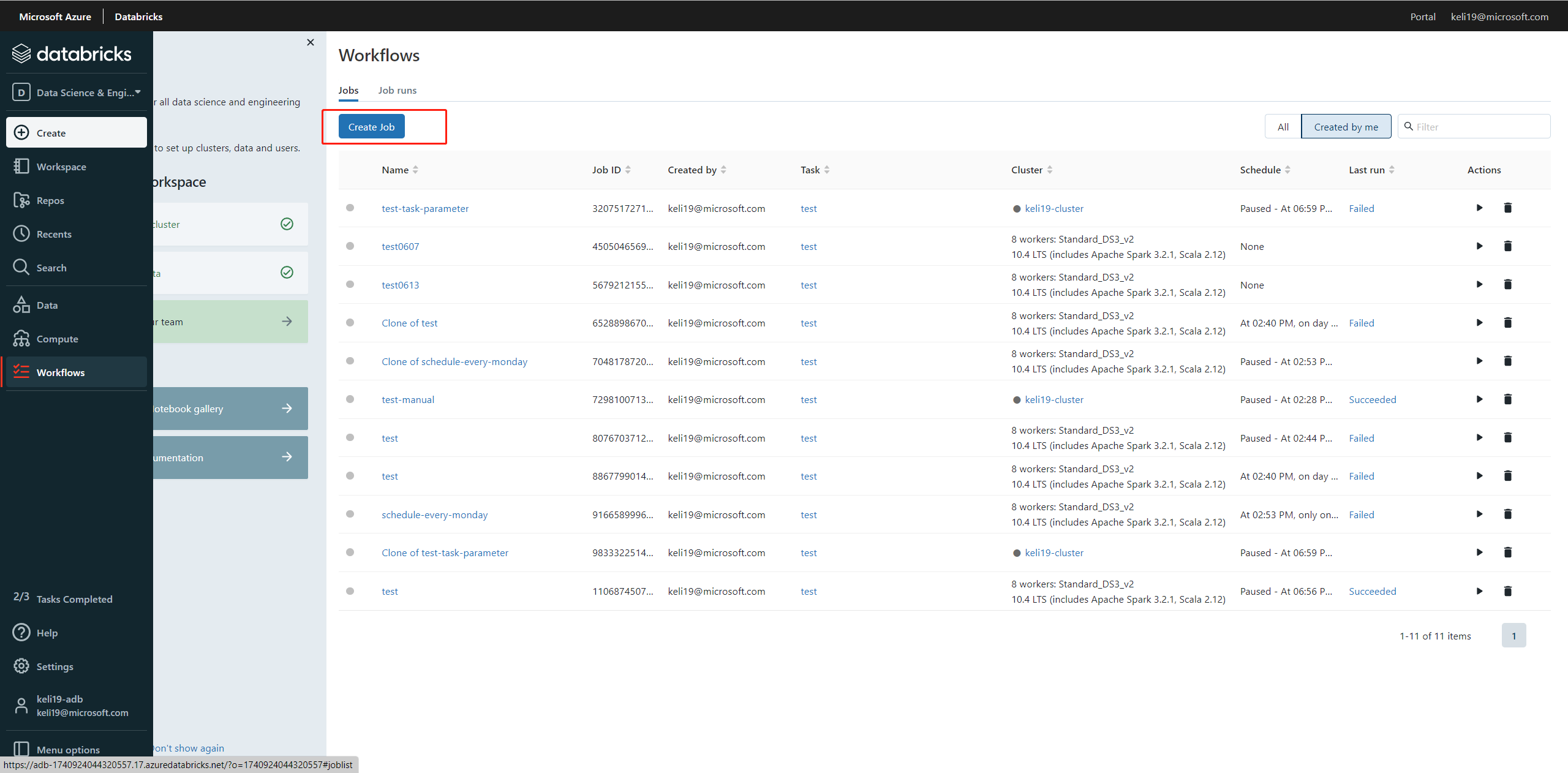This screenshot has height=773, width=1568.
Task: Sort jobs by the Name column
Action: (x=417, y=170)
